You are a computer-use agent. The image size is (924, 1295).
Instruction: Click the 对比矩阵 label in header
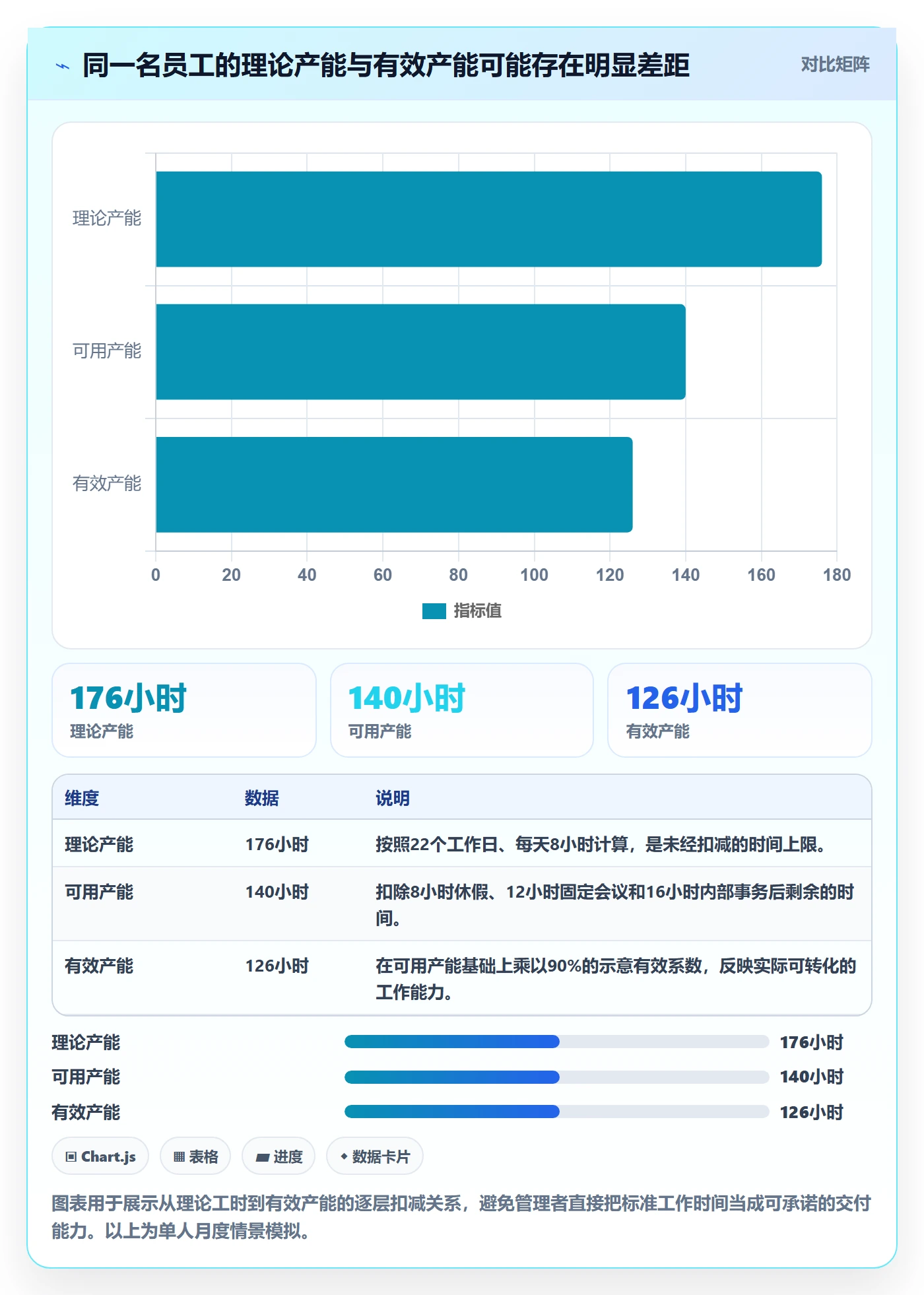pyautogui.click(x=835, y=65)
